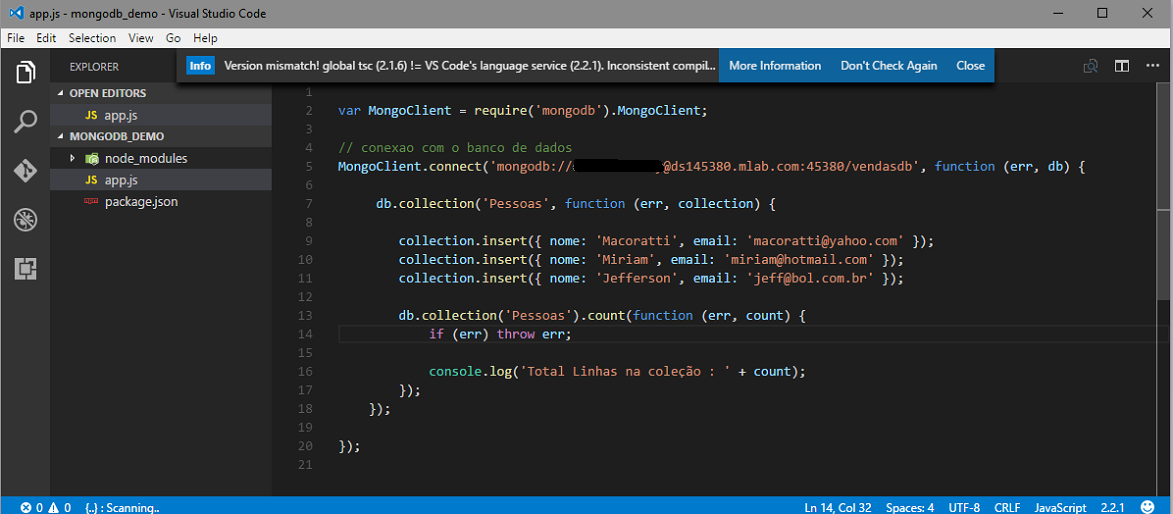The image size is (1173, 514).
Task: Click the editor vertical scrollbar
Action: point(1165,200)
